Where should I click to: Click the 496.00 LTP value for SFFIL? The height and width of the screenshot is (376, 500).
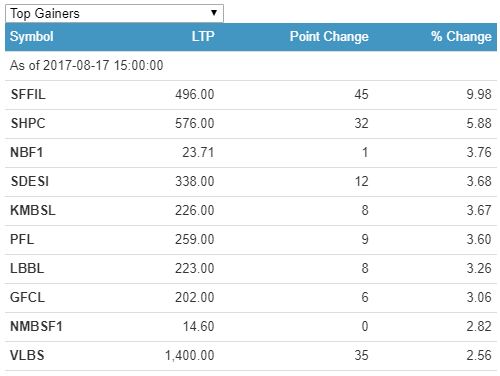[x=195, y=95]
